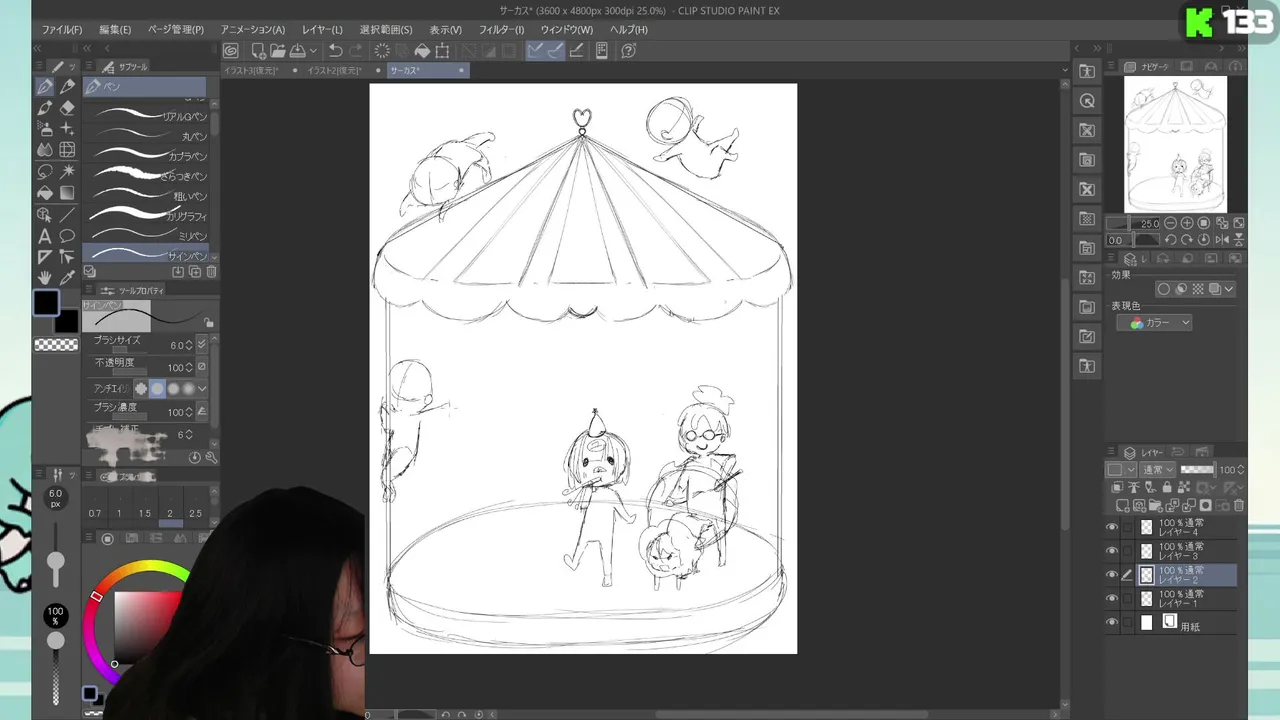
Task: Select the Decoration sparkle tool
Action: tap(67, 129)
